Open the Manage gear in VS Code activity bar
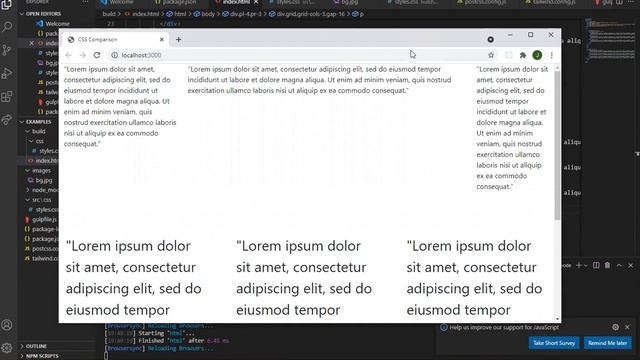The image size is (640, 360). (7, 348)
